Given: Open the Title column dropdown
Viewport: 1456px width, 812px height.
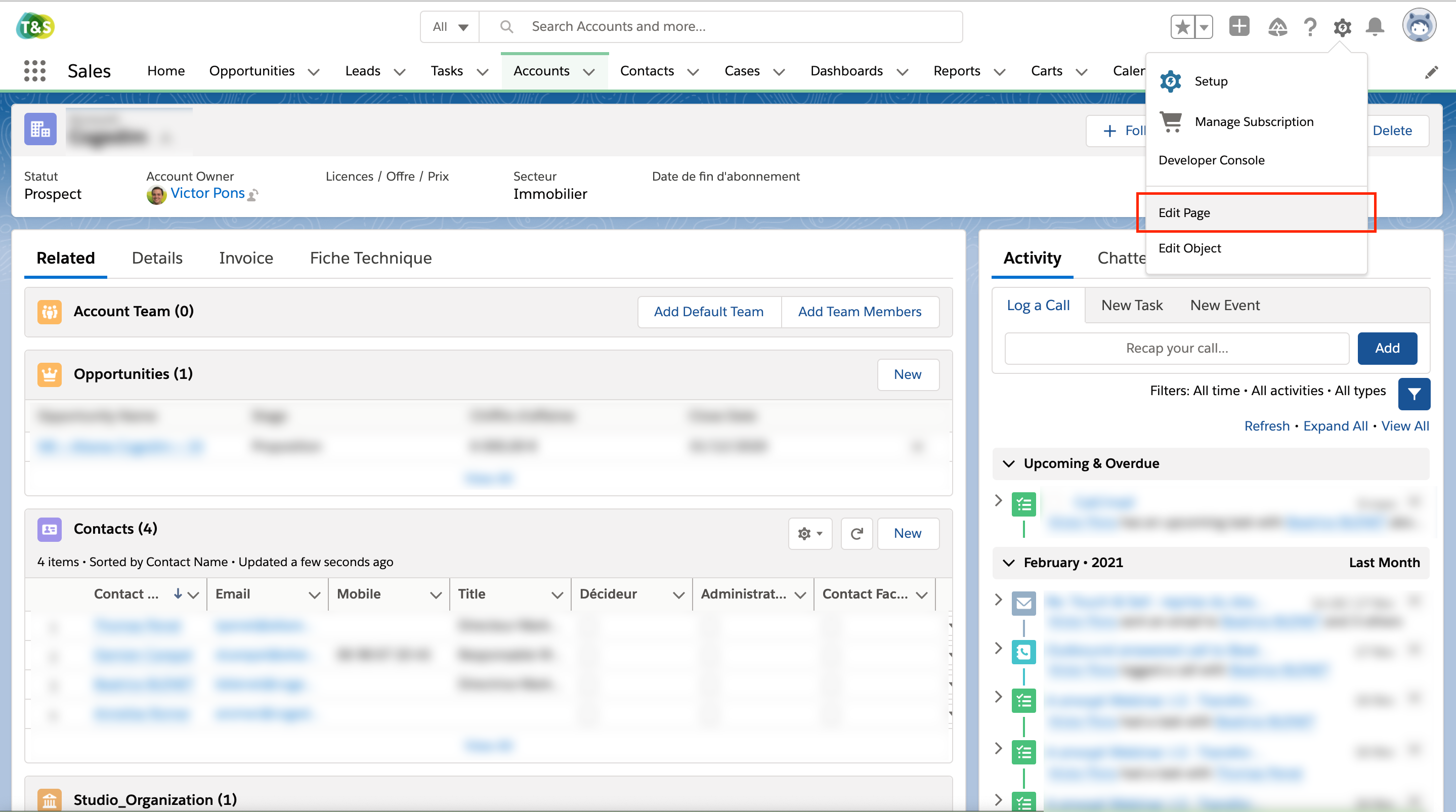Looking at the screenshot, I should point(556,594).
